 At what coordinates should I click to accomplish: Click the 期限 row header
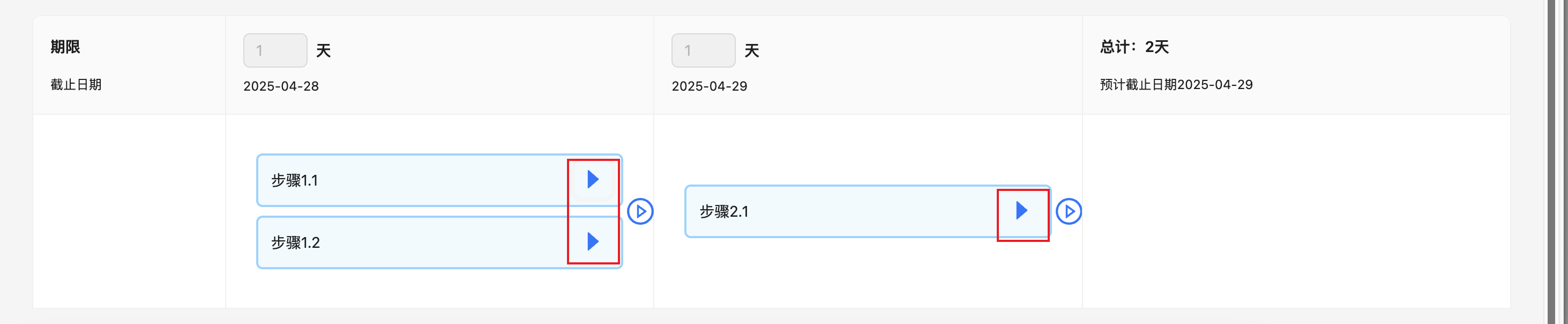point(65,47)
